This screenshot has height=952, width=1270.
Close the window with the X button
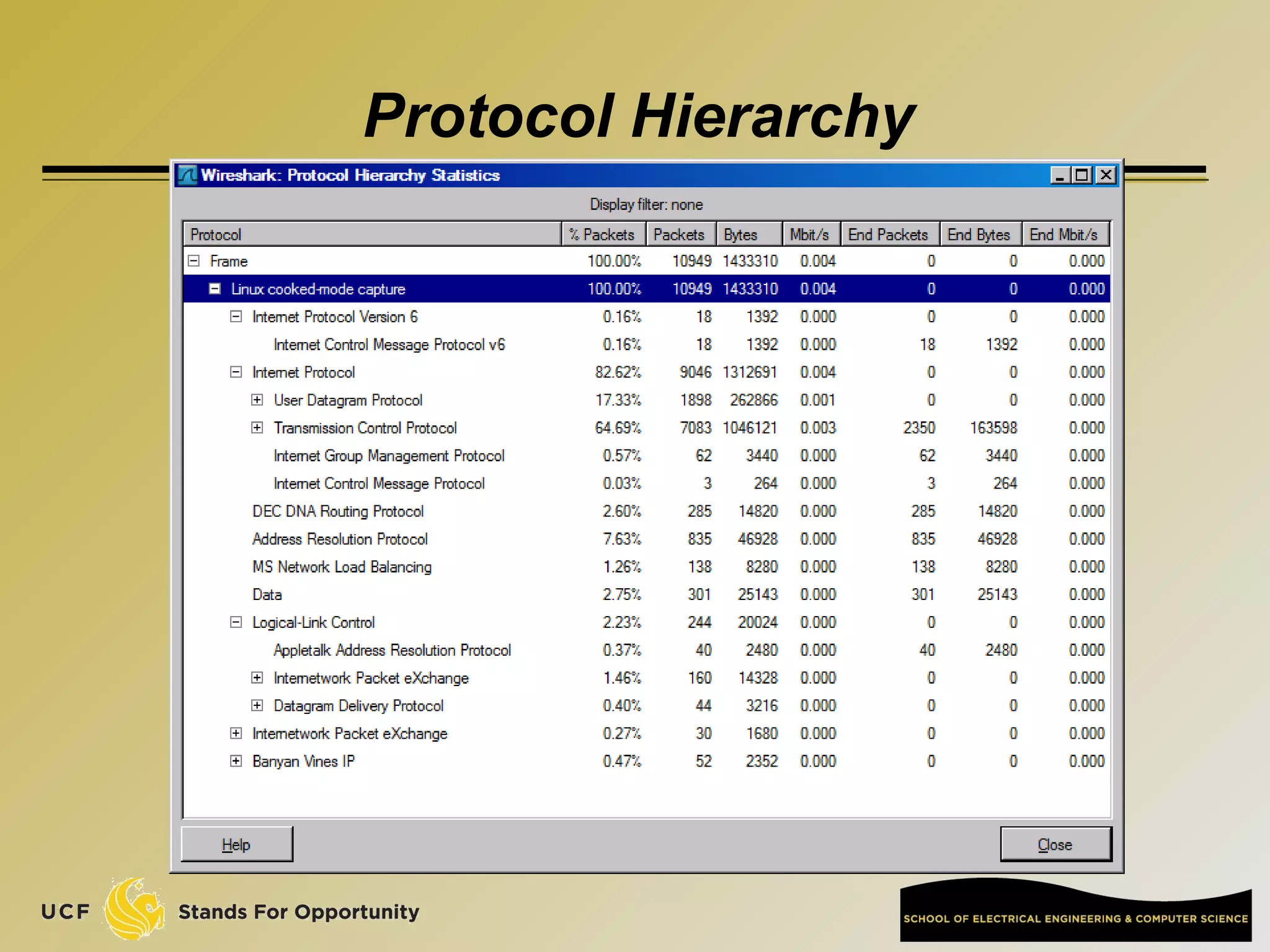[x=1106, y=175]
